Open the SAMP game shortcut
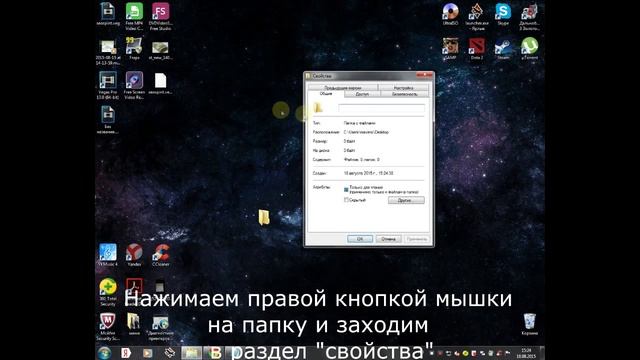The width and height of the screenshot is (640, 360). click(x=450, y=49)
